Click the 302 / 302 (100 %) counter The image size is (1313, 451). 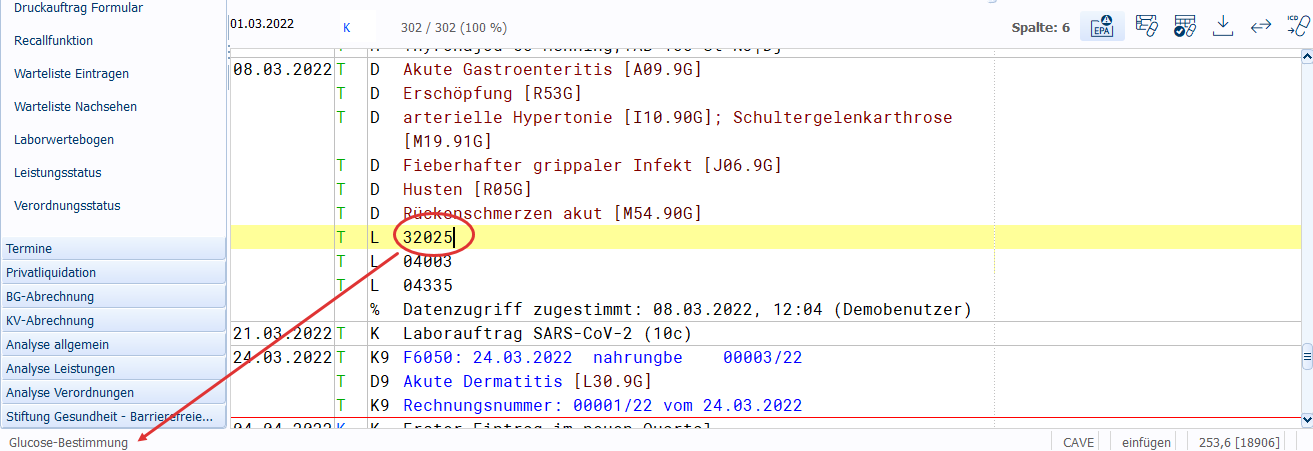click(453, 28)
